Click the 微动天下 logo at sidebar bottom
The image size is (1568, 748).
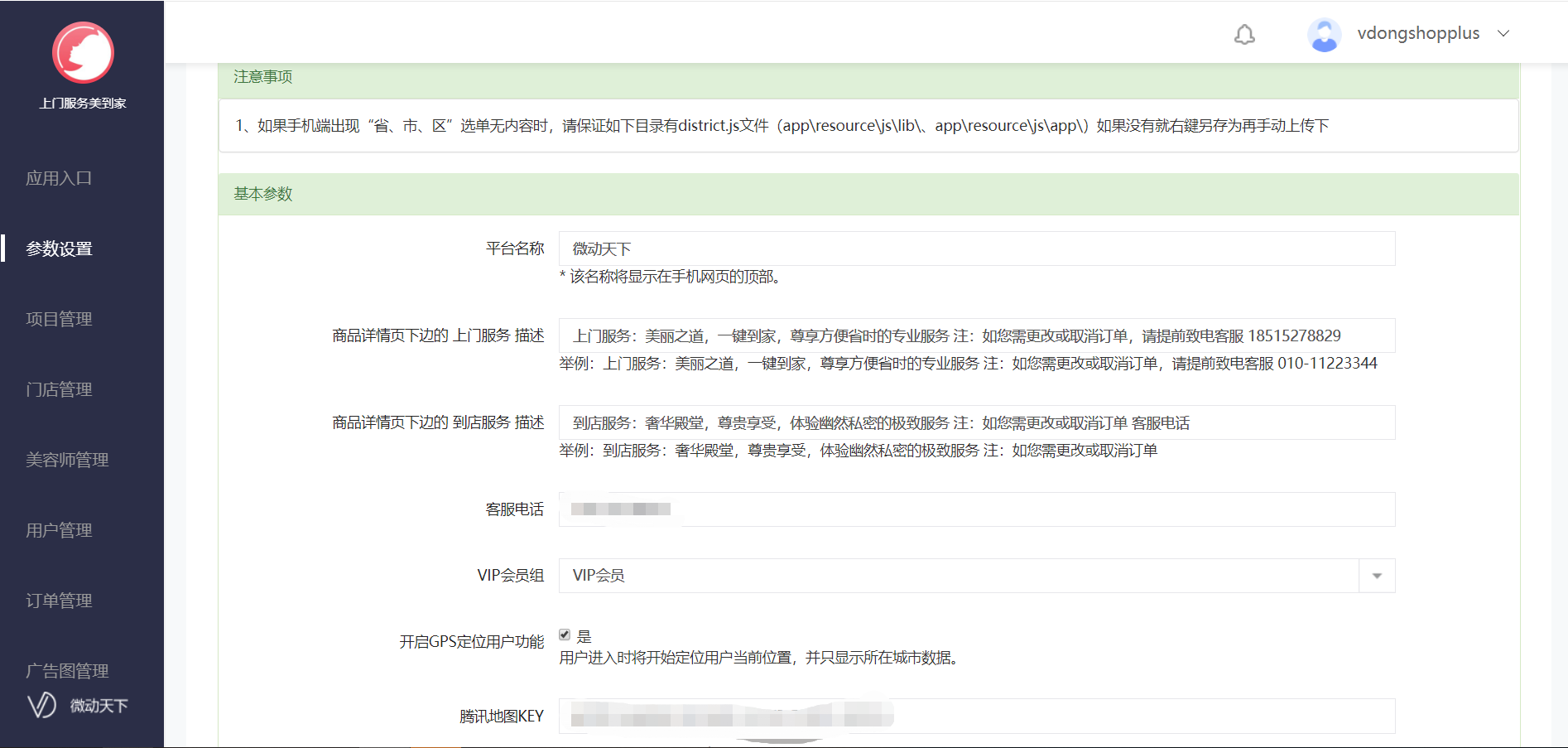[x=78, y=706]
